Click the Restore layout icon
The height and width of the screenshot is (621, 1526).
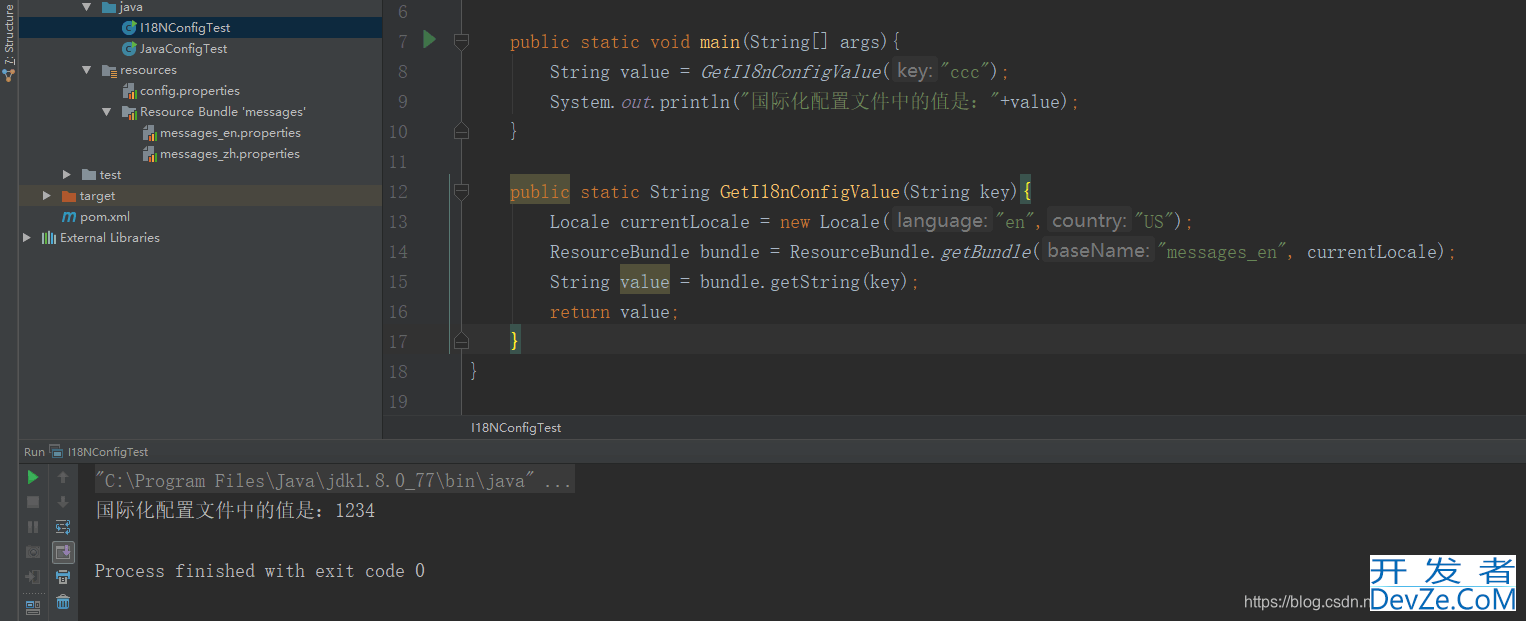pos(33,606)
